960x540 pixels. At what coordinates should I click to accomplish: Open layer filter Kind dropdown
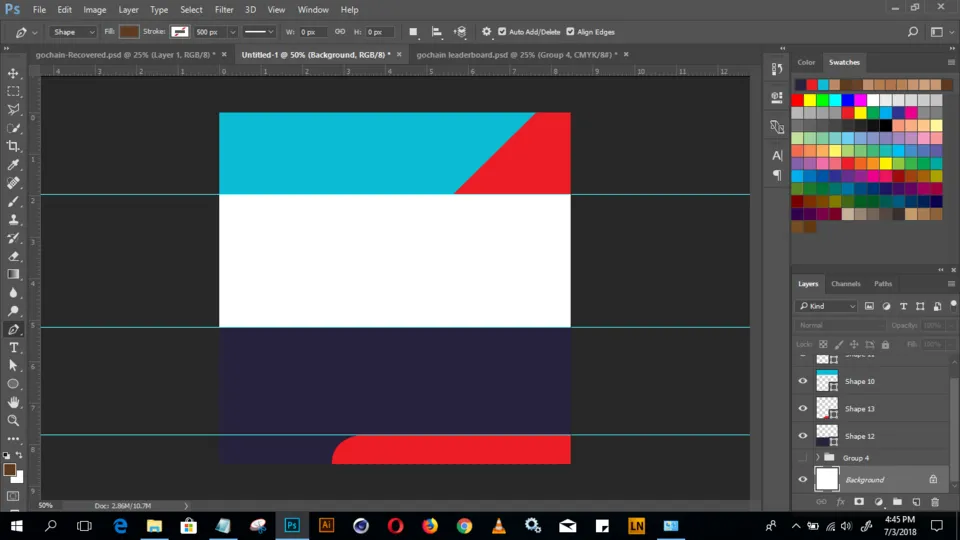[826, 306]
